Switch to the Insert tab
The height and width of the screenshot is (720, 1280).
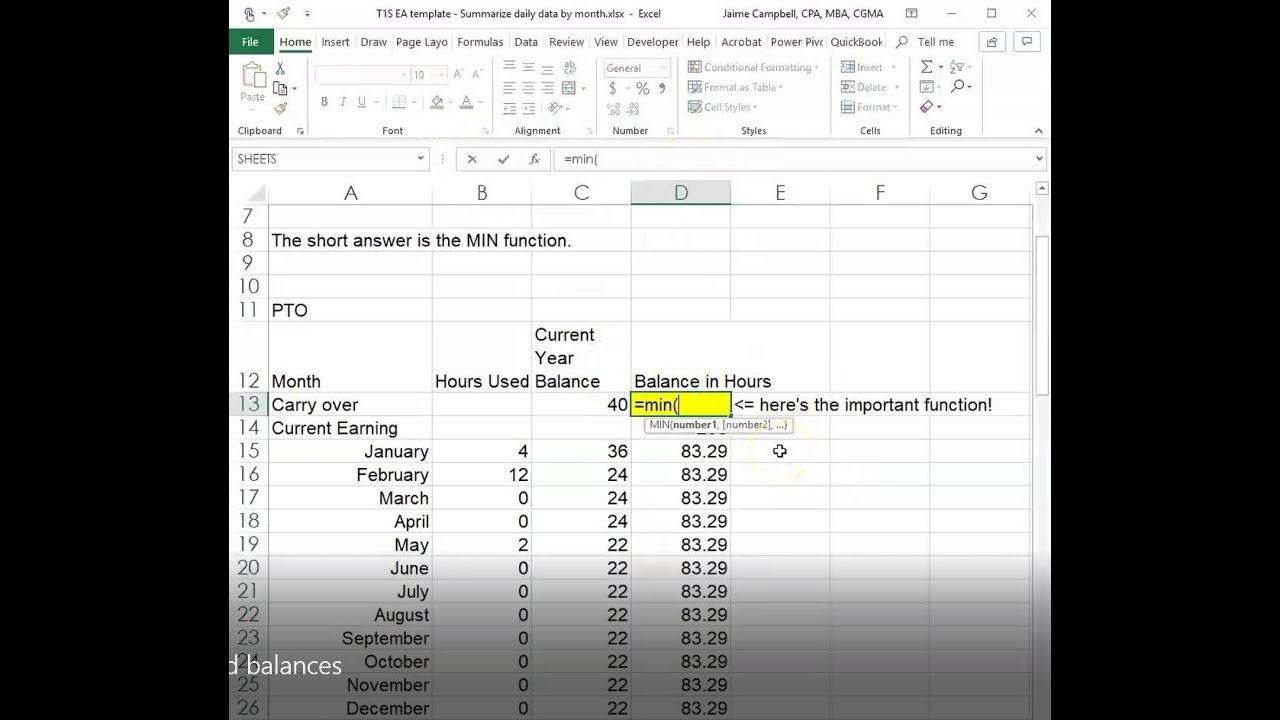point(335,42)
